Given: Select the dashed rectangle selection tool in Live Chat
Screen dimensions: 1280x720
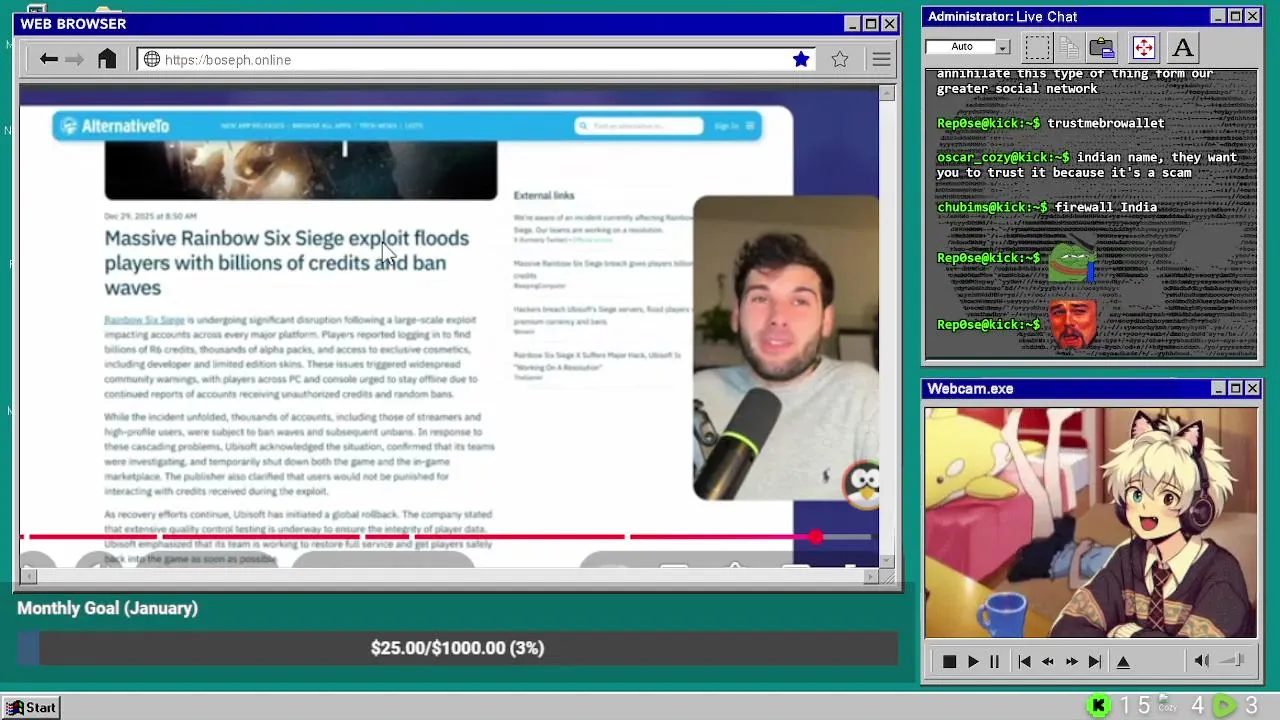Looking at the screenshot, I should 1037,47.
